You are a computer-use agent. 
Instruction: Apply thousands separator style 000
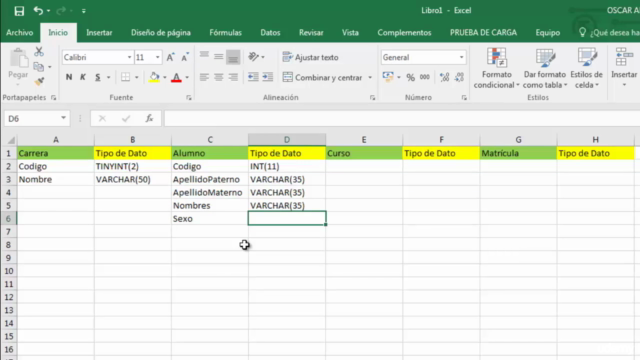coord(425,77)
